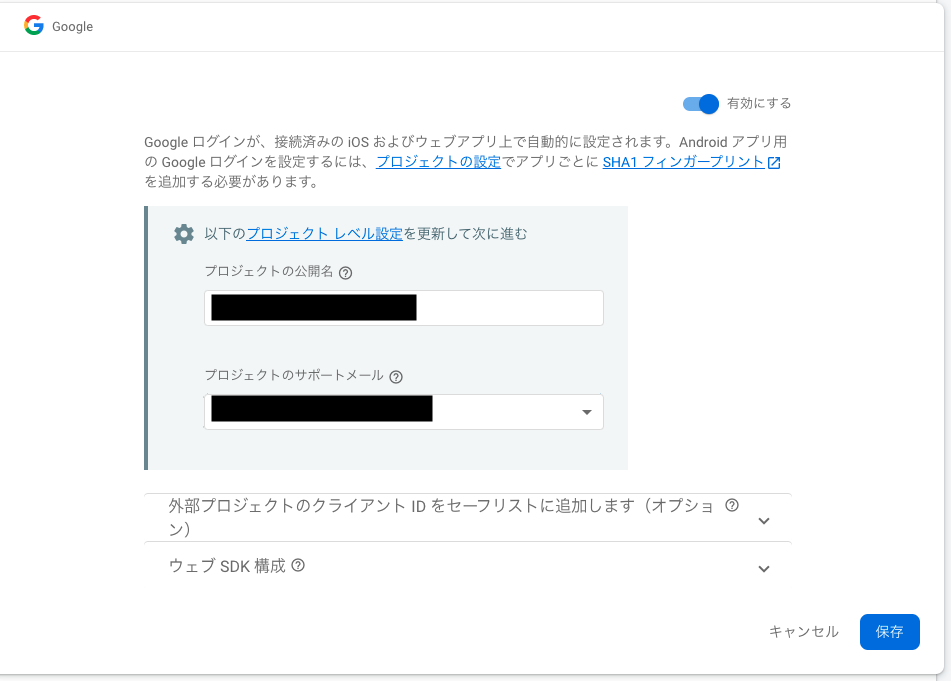Click the external-link icon after SHA1 フィンガープリント
The height and width of the screenshot is (681, 951).
coord(774,163)
